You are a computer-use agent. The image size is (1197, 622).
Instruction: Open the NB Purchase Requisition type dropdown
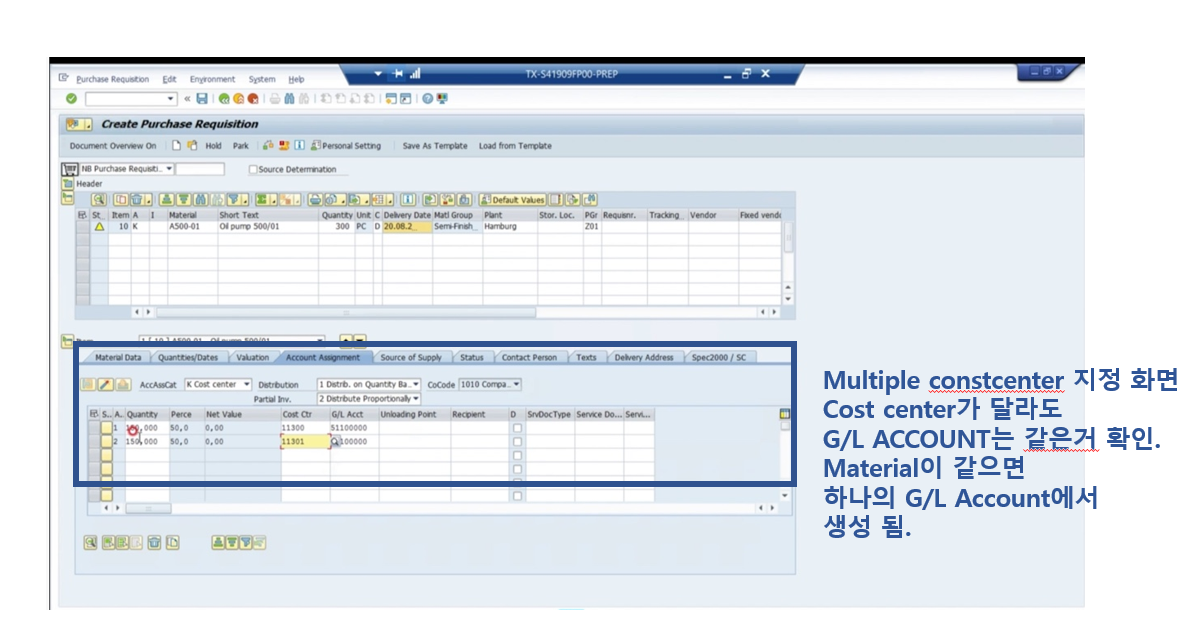point(169,169)
